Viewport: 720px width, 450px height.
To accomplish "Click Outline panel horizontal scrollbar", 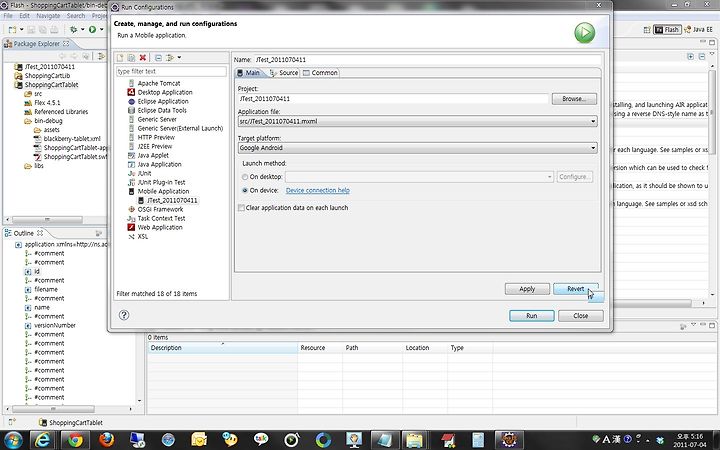I will 53,409.
